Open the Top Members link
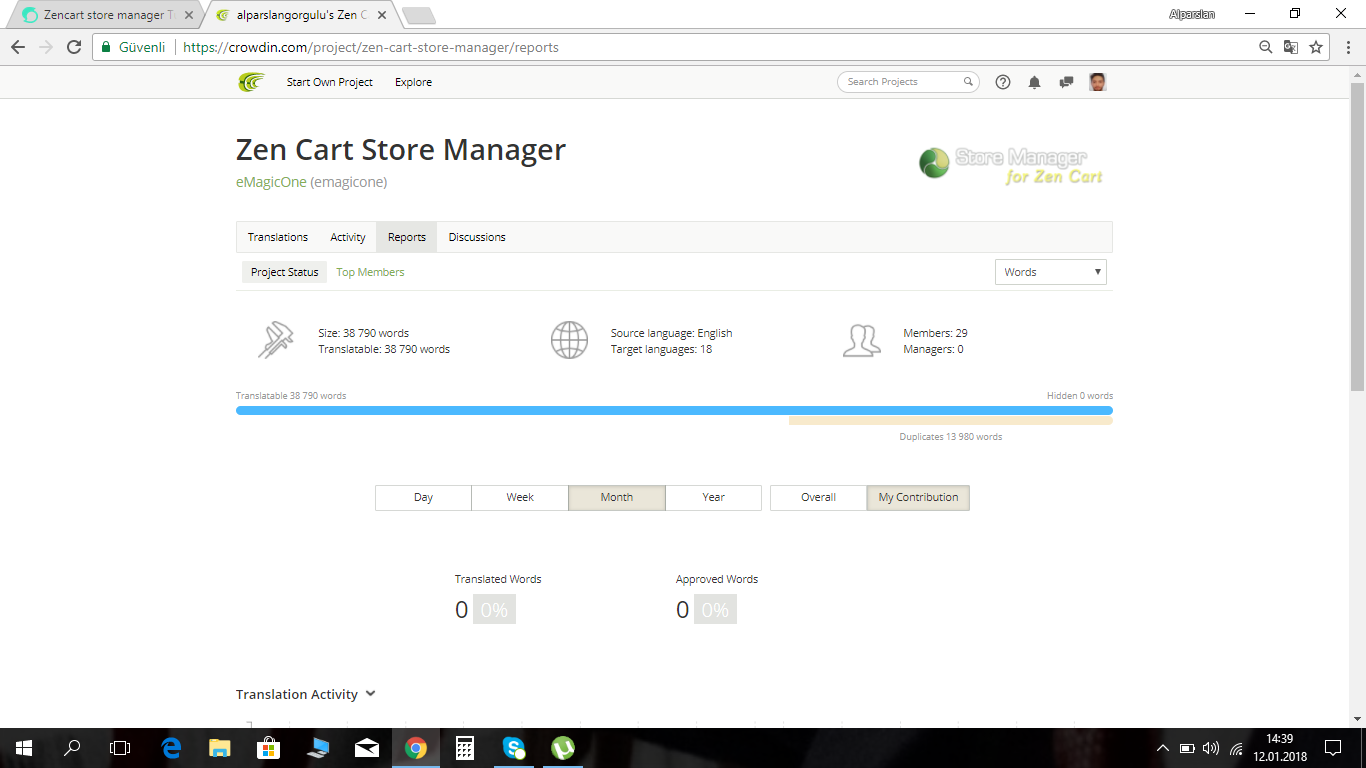 click(x=370, y=272)
